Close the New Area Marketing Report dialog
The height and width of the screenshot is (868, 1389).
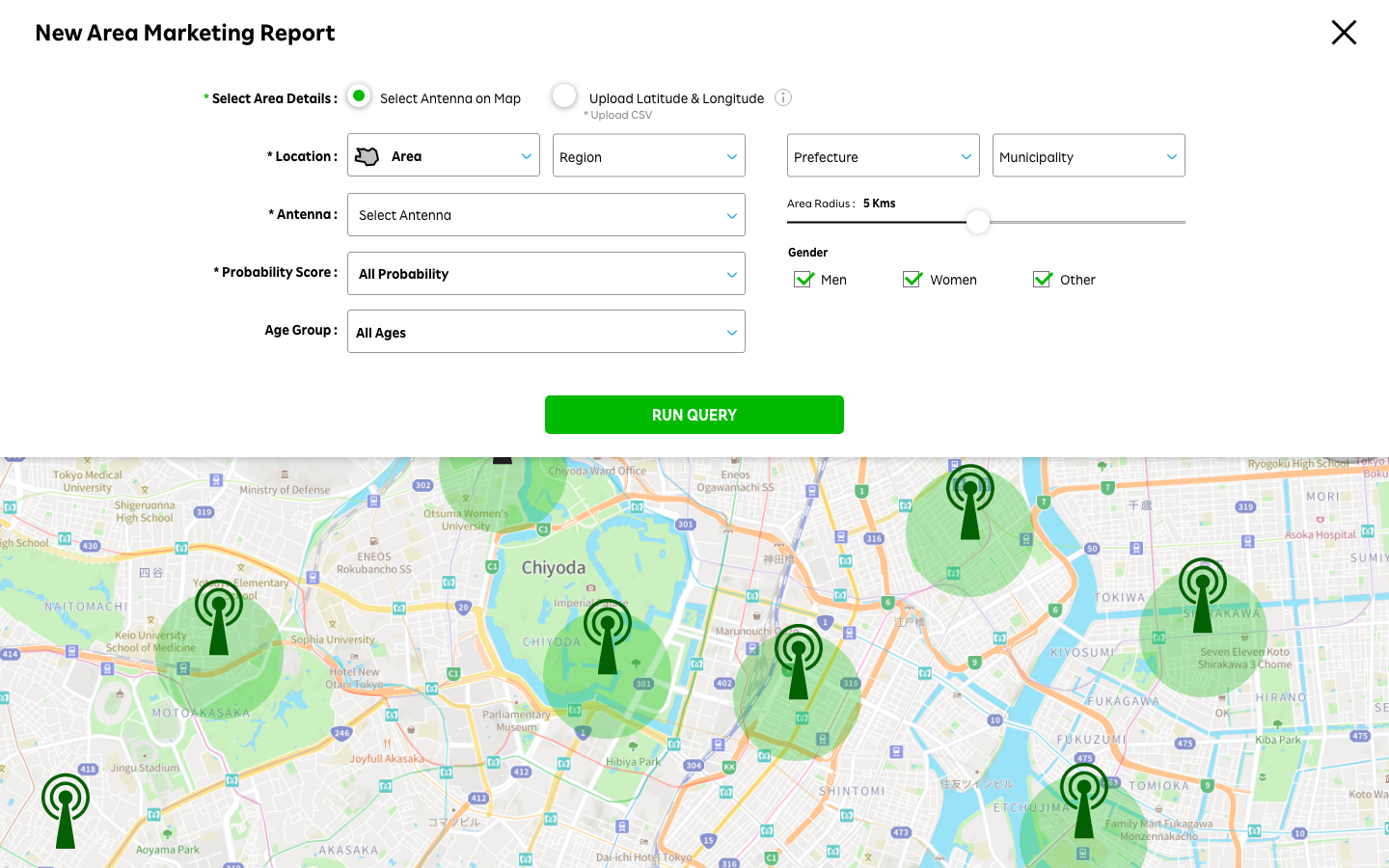[x=1343, y=33]
